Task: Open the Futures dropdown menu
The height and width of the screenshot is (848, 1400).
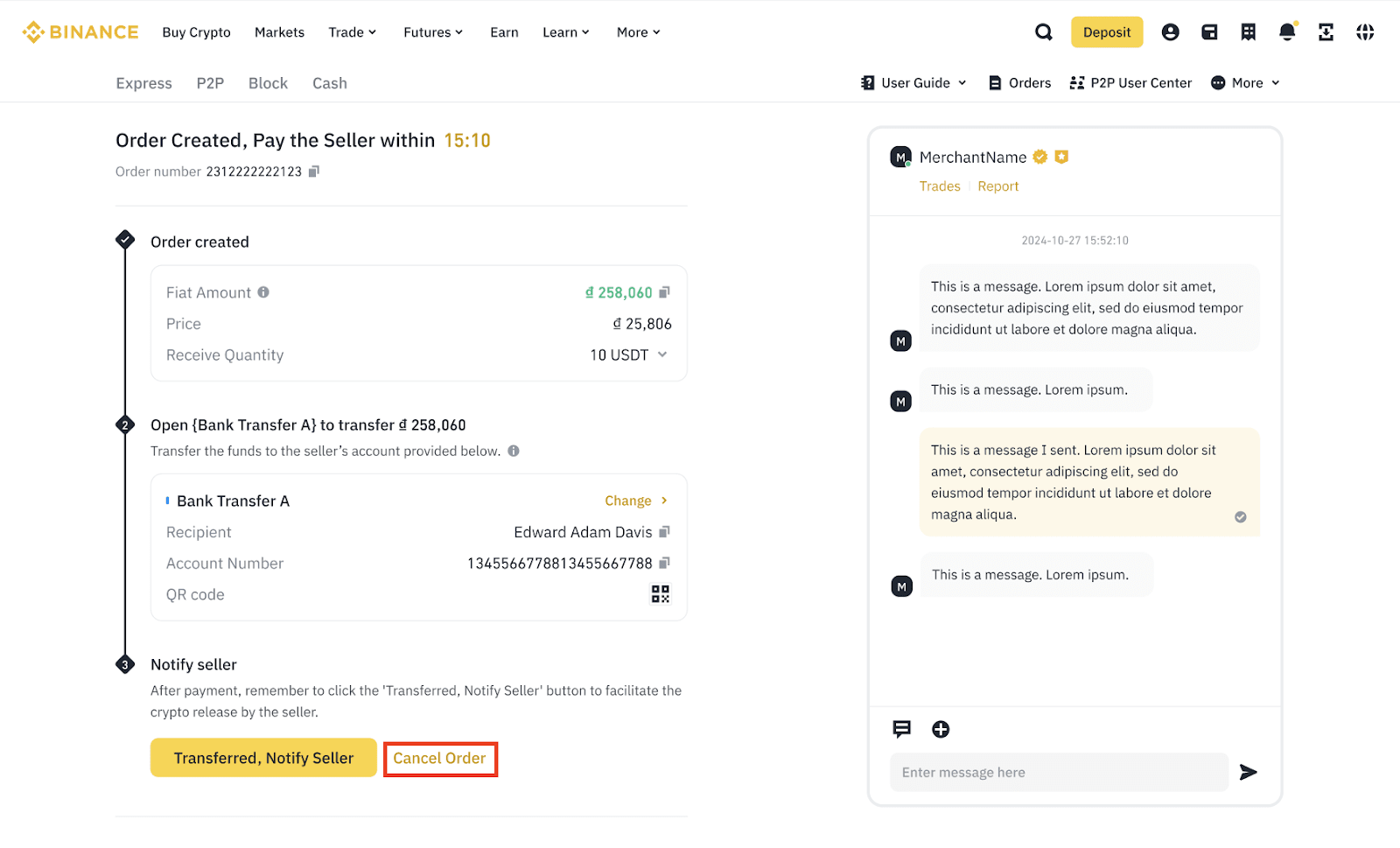Action: point(432,32)
